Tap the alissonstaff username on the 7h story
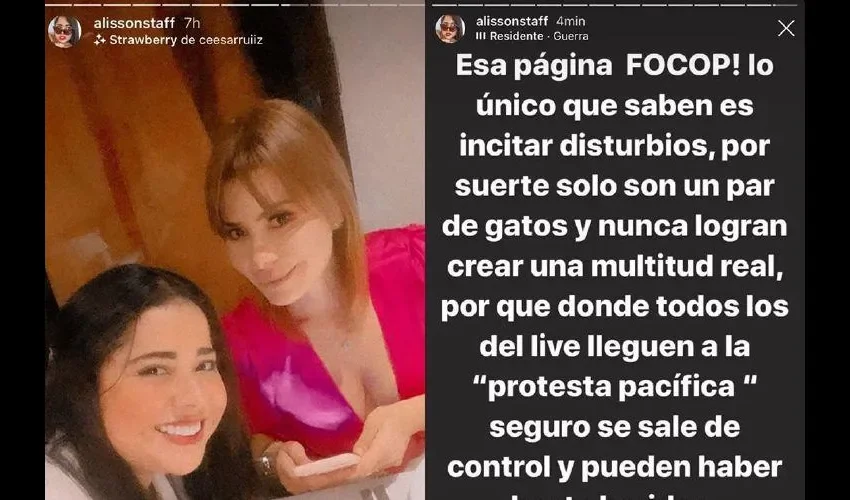This screenshot has height=500, width=850. pos(134,23)
